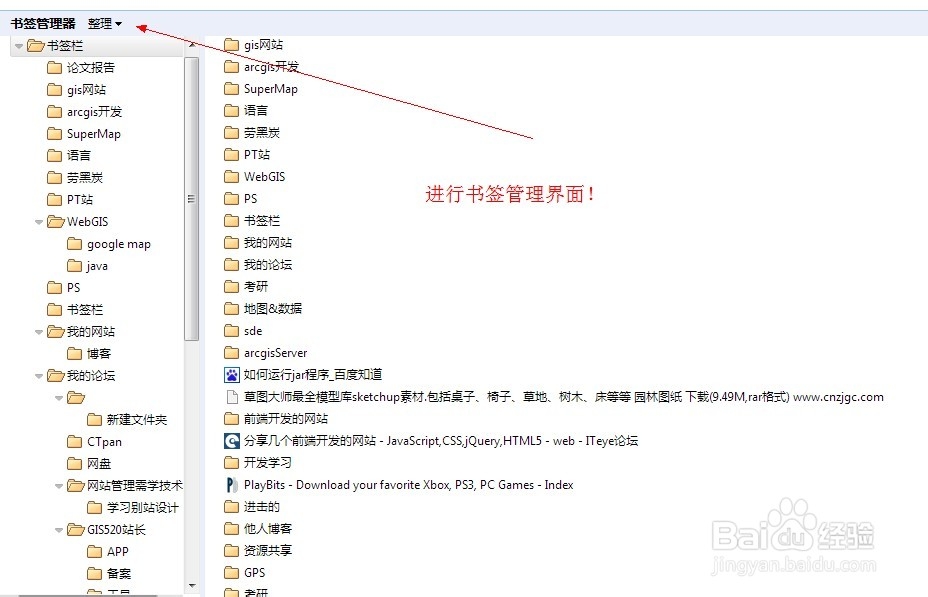Click the blank page icon of 草图大师 bookmark

[231, 397]
